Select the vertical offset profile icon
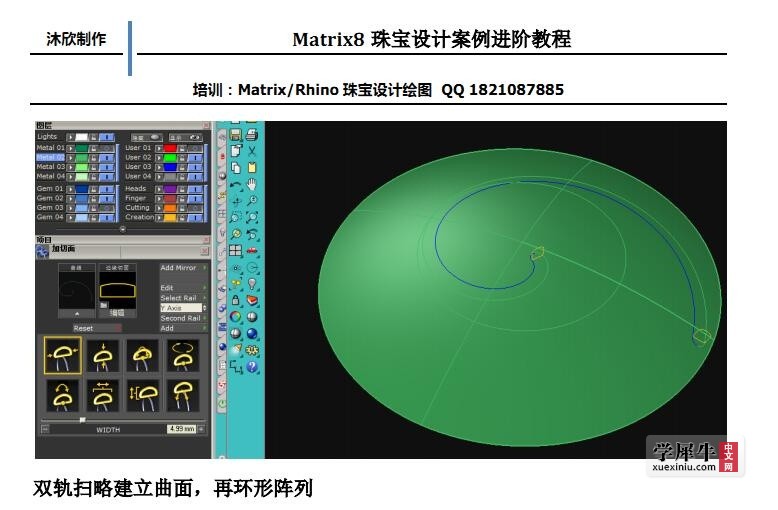Viewport: 778px width, 510px height. tap(143, 395)
